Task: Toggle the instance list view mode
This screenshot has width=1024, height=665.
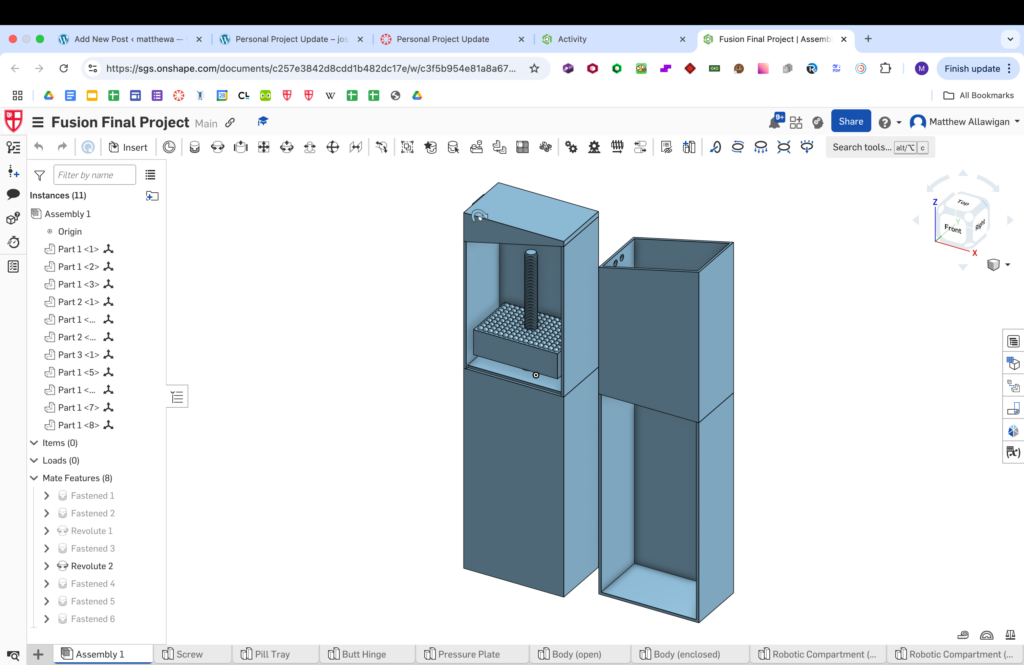Action: (150, 175)
